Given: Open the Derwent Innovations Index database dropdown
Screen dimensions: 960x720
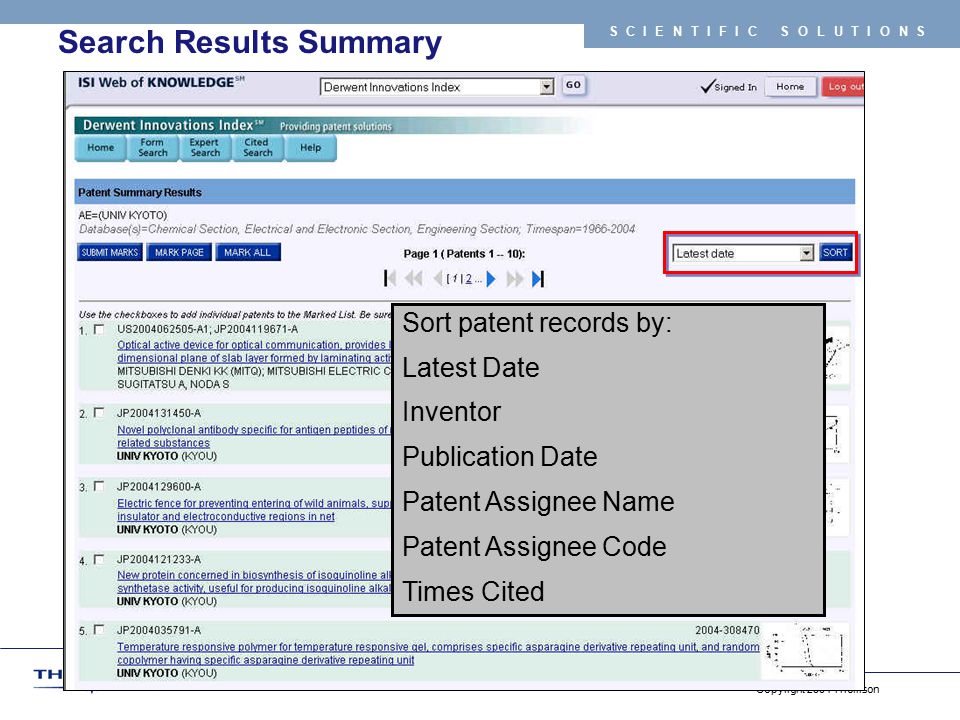Looking at the screenshot, I should (547, 87).
